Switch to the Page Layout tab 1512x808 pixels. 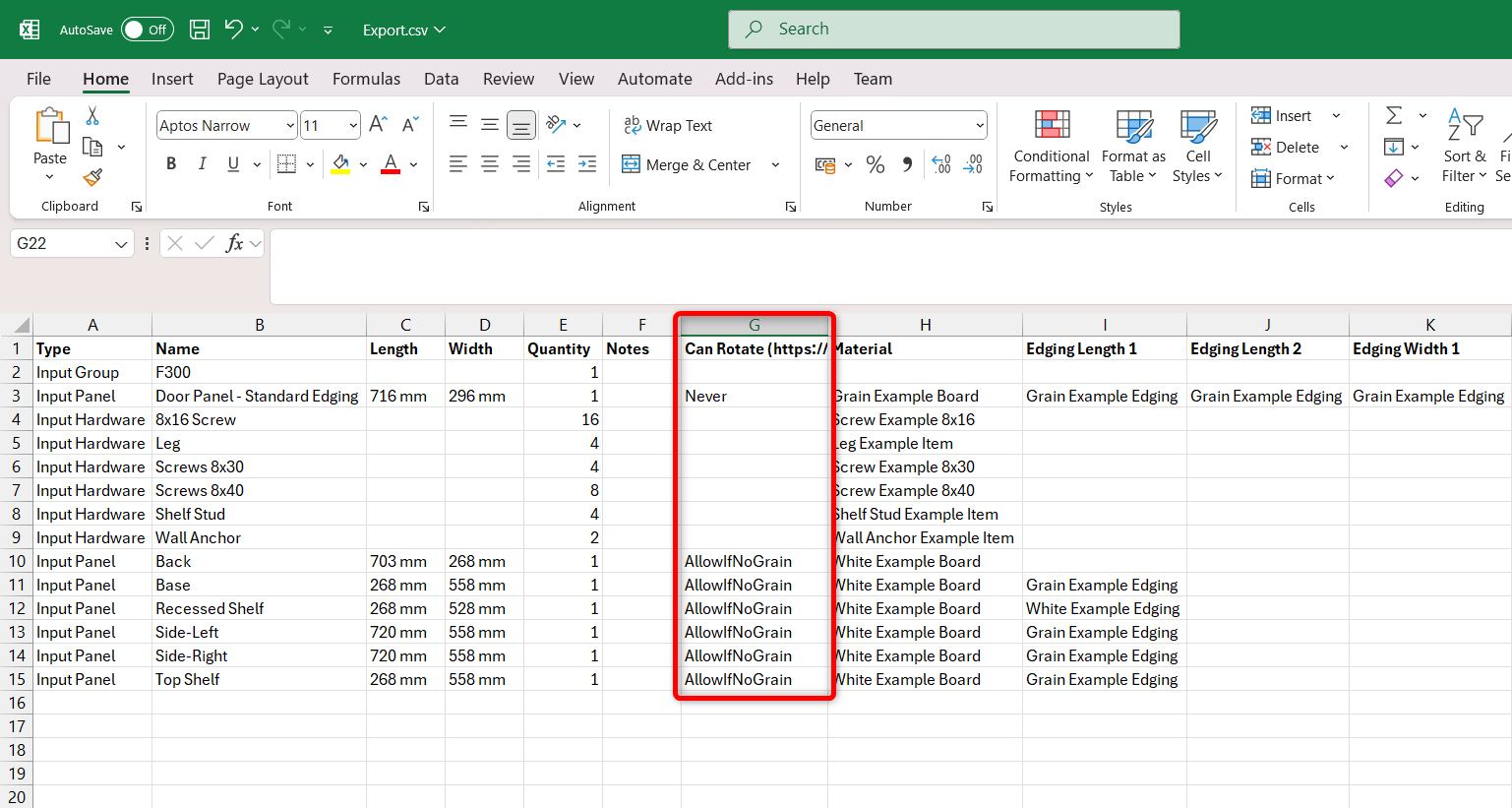pos(263,79)
